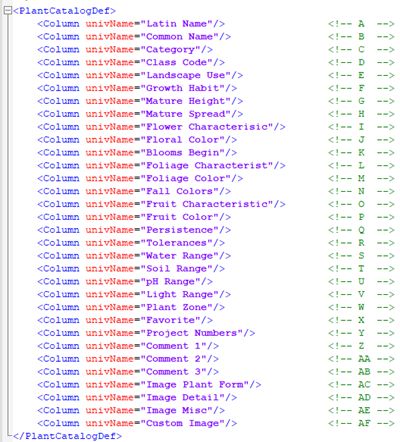Click the comment labeled Q
The width and height of the screenshot is (400, 442).
(x=361, y=230)
